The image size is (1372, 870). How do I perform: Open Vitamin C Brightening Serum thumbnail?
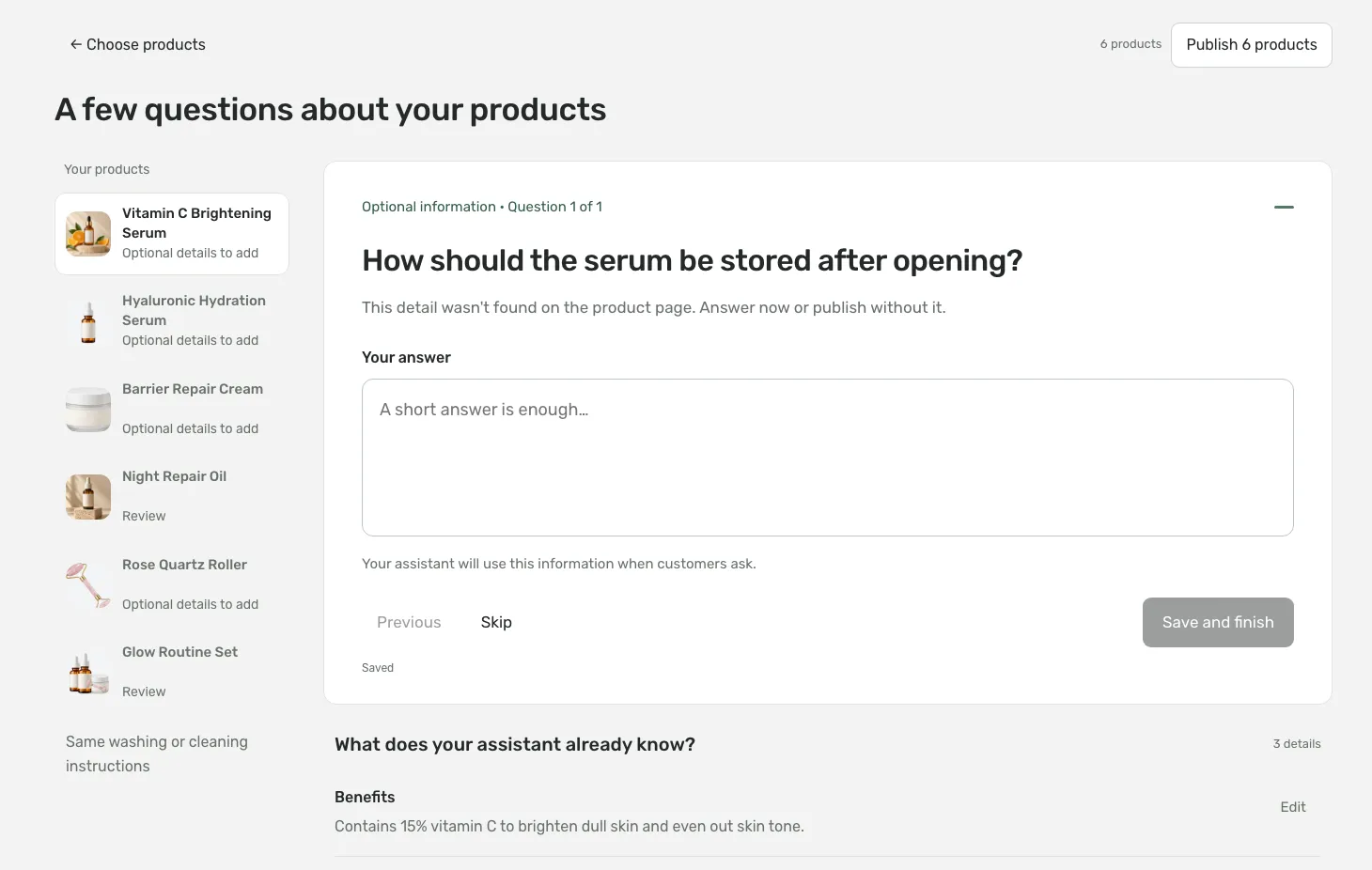[x=88, y=234]
